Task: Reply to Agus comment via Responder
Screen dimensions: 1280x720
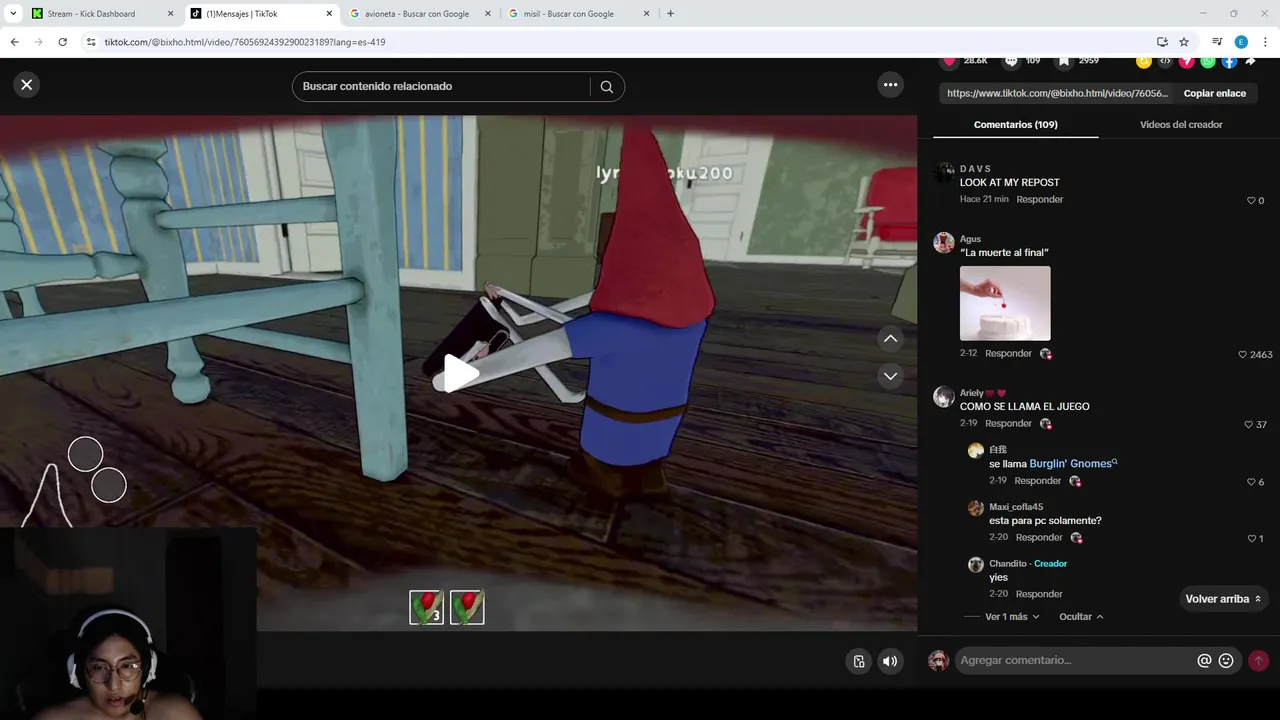Action: point(1008,353)
